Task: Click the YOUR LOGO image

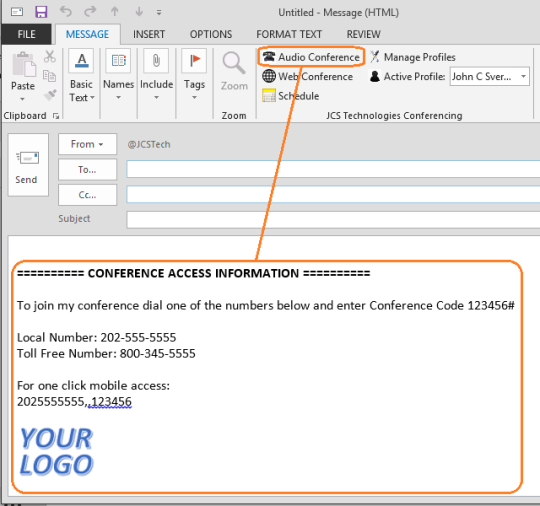Action: [56, 452]
